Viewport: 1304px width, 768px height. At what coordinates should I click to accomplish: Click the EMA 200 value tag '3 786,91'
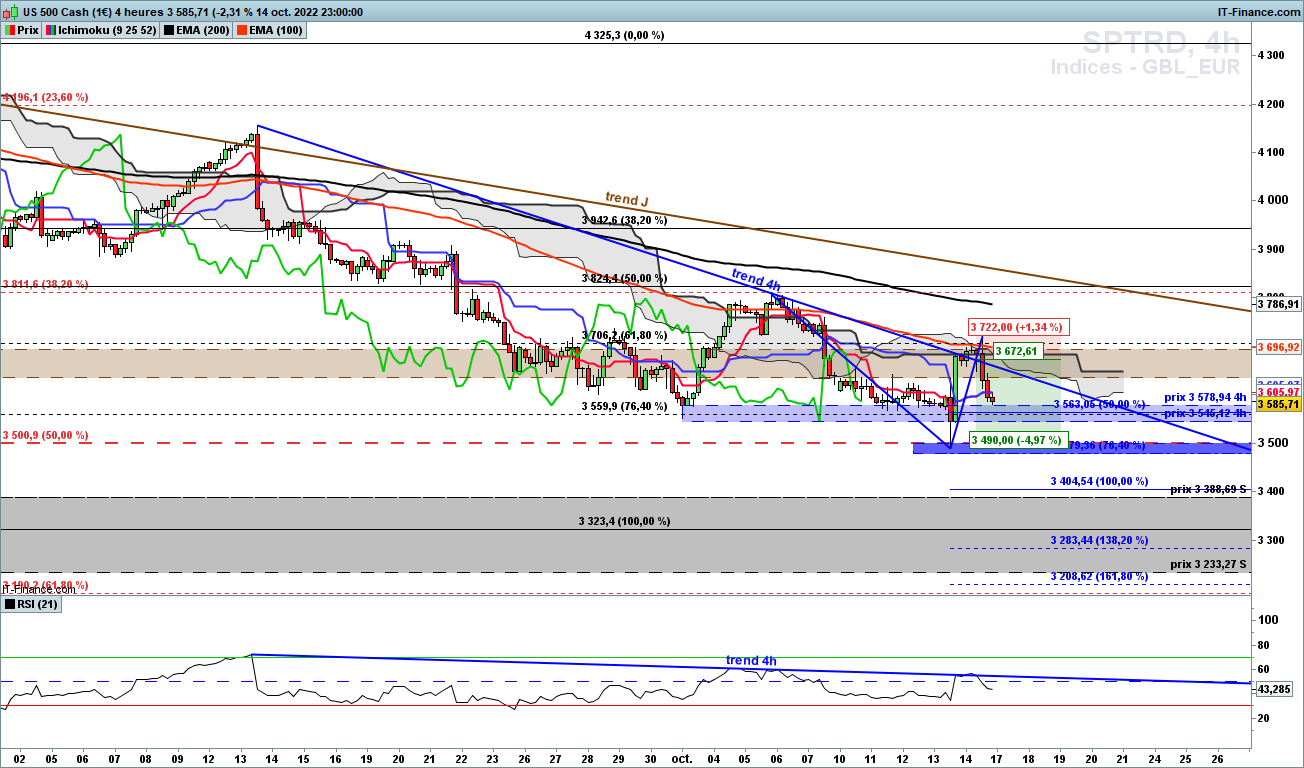pyautogui.click(x=1277, y=304)
